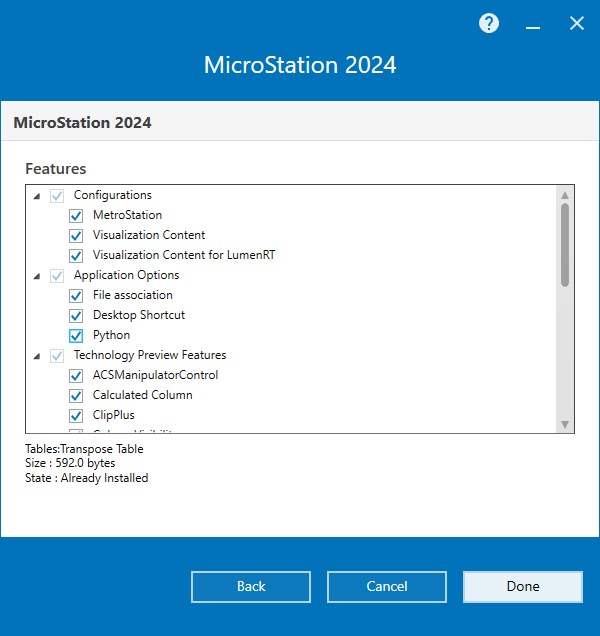Select the Desktop Shortcut label
Screen dimensions: 600x636
[139, 315]
